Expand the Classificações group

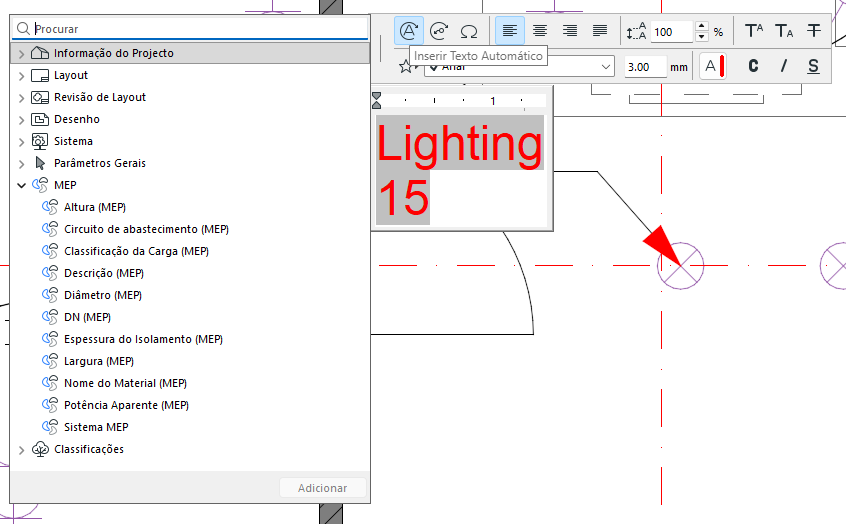(x=21, y=450)
